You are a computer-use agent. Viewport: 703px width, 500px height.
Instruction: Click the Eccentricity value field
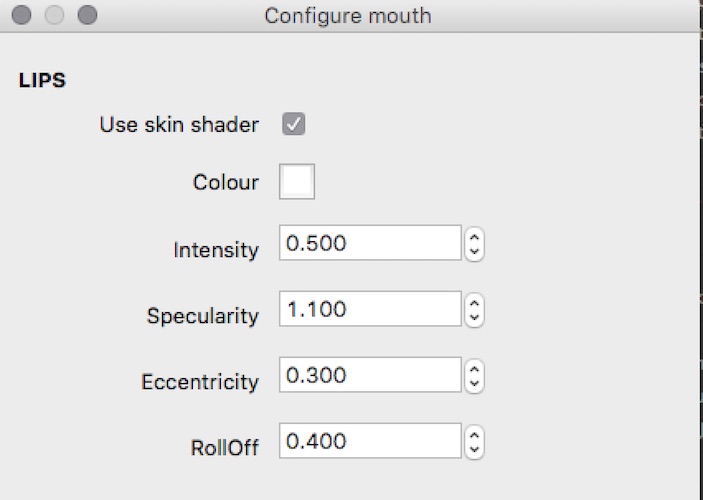tap(370, 376)
